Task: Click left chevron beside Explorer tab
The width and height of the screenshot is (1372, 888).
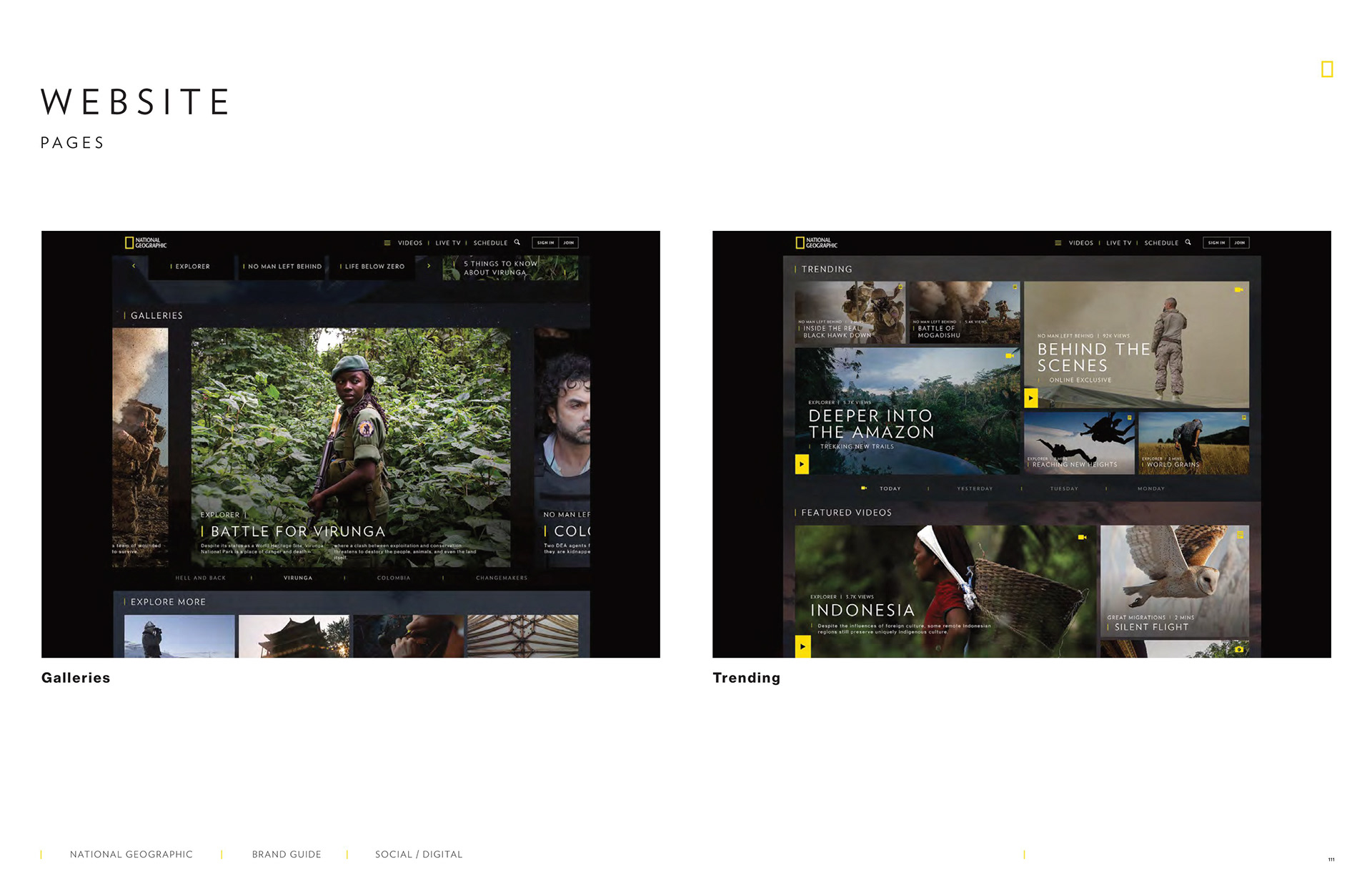Action: 134,266
